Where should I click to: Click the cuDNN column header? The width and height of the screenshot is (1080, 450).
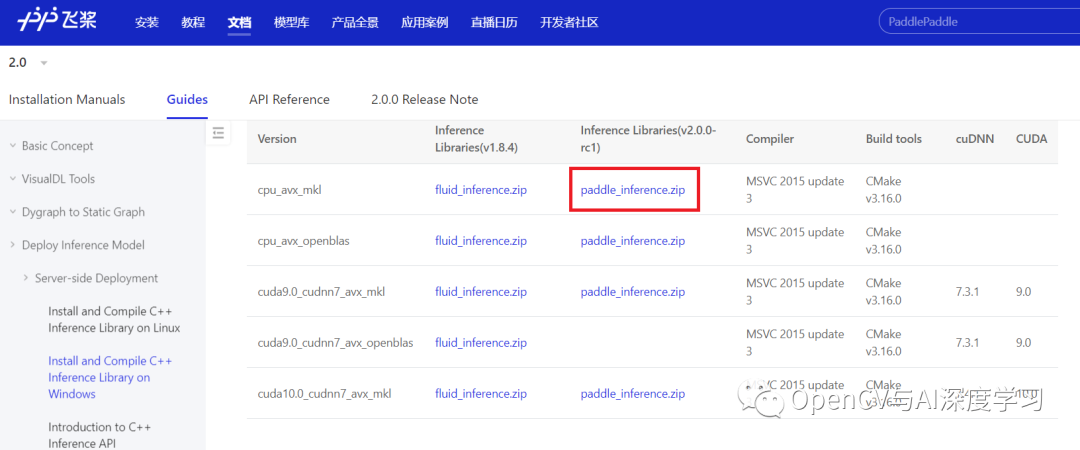975,139
